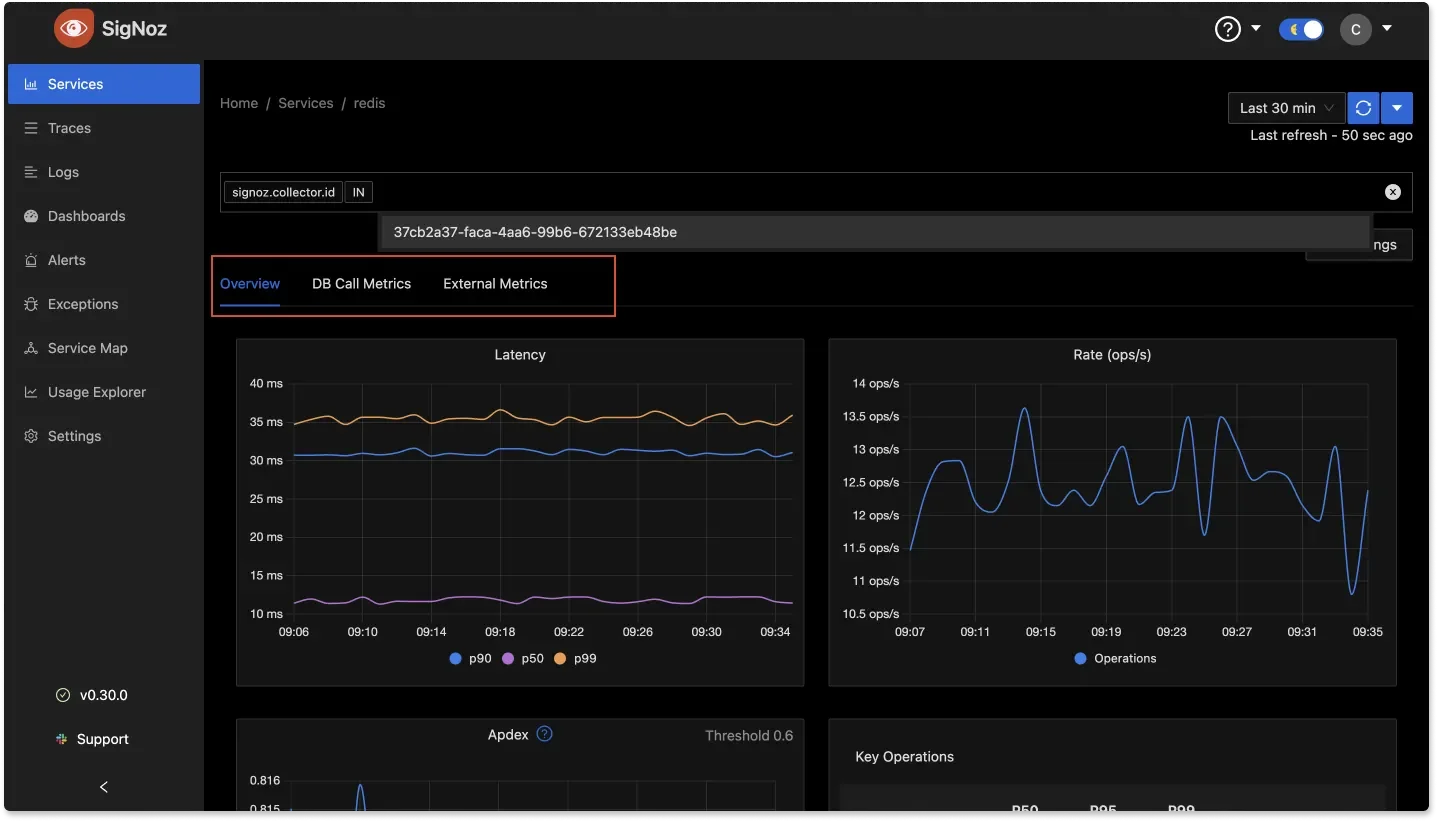Click the Alerts siren icon
1437x821 pixels.
coord(31,260)
